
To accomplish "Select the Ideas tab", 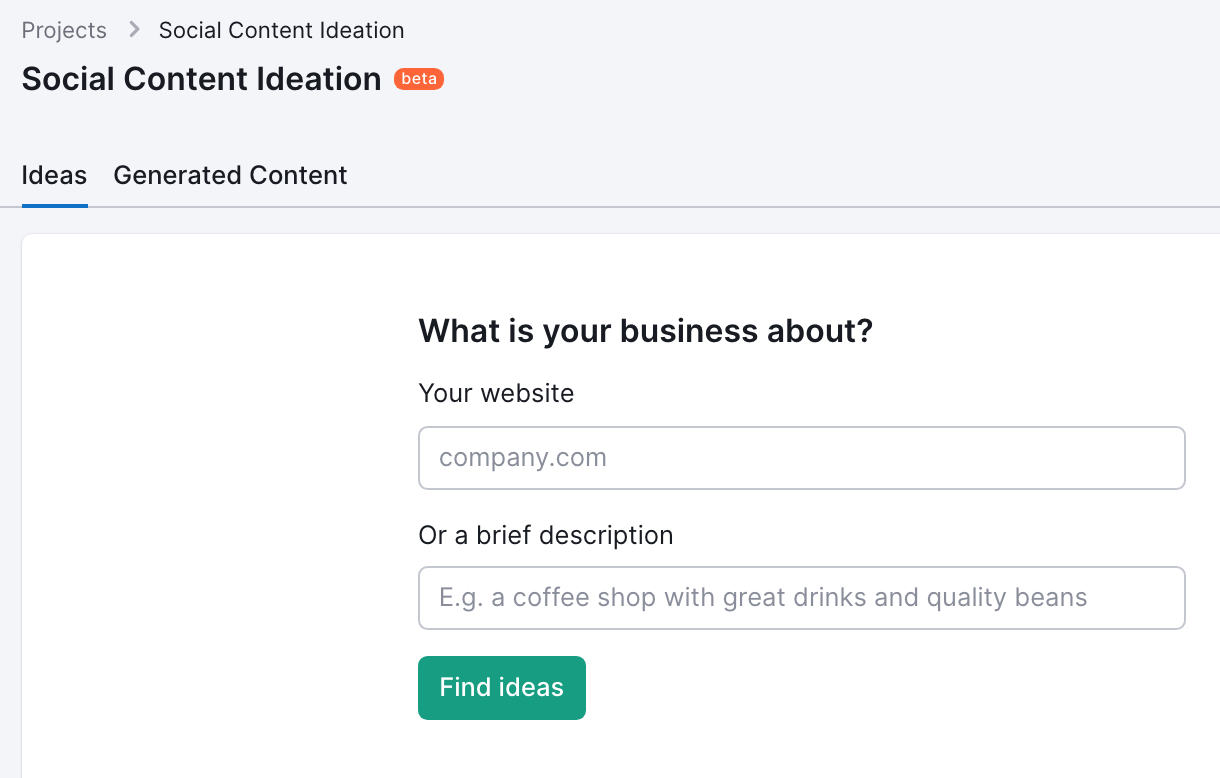I will tap(54, 175).
